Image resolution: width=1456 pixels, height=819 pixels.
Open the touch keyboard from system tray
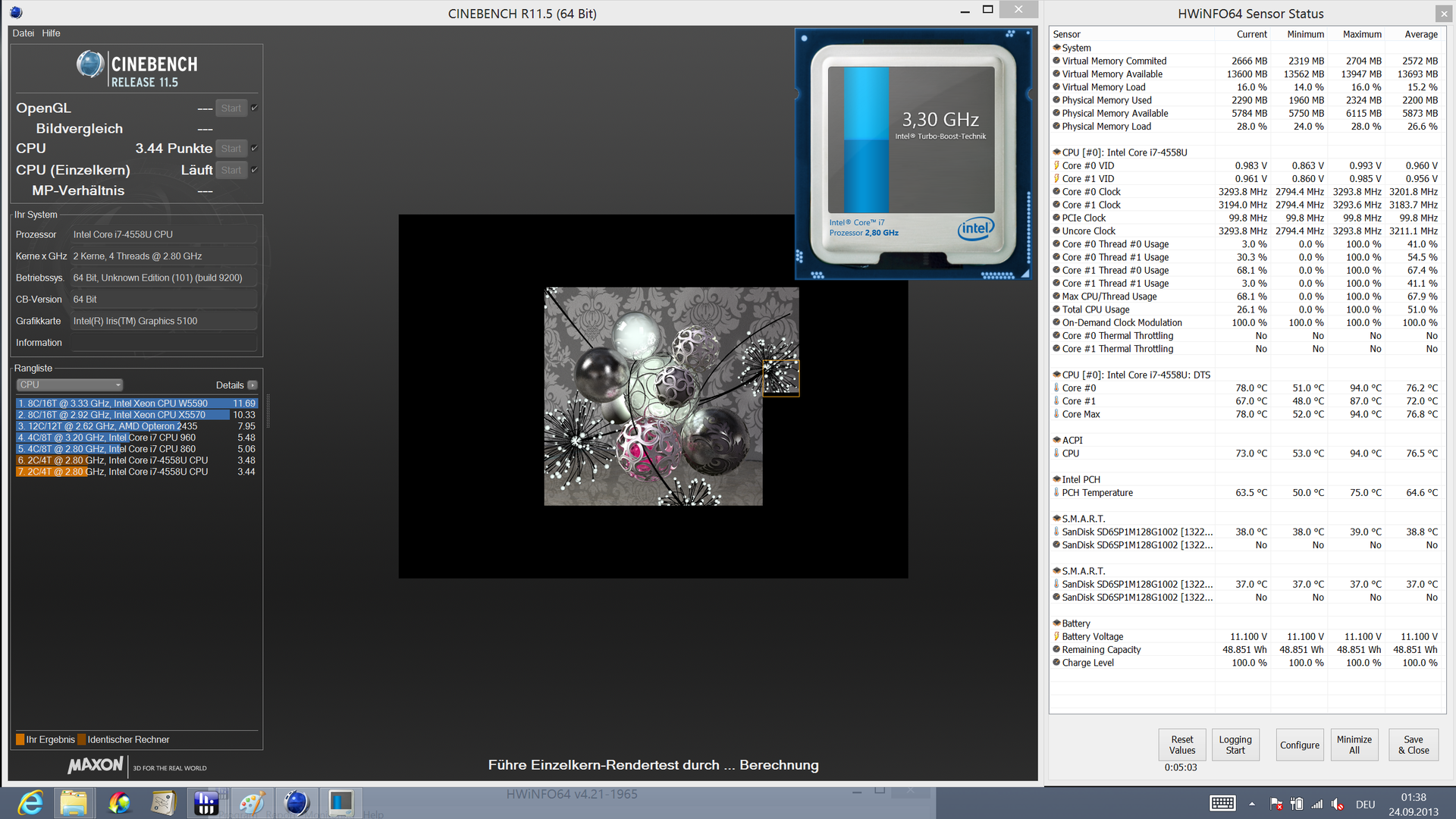click(x=1222, y=804)
